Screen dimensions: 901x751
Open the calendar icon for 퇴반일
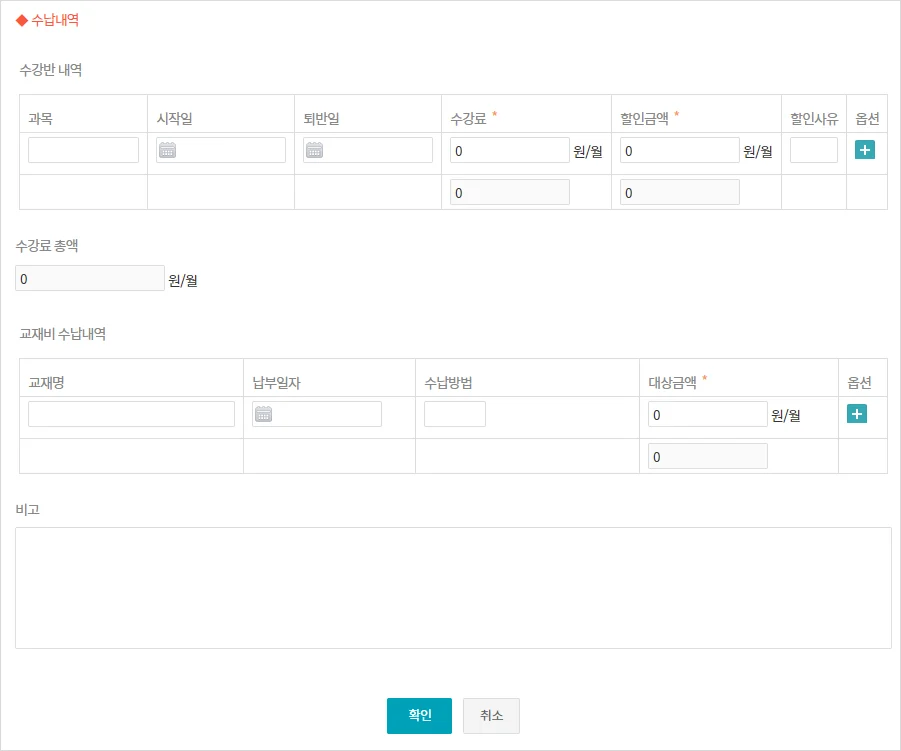(x=315, y=151)
